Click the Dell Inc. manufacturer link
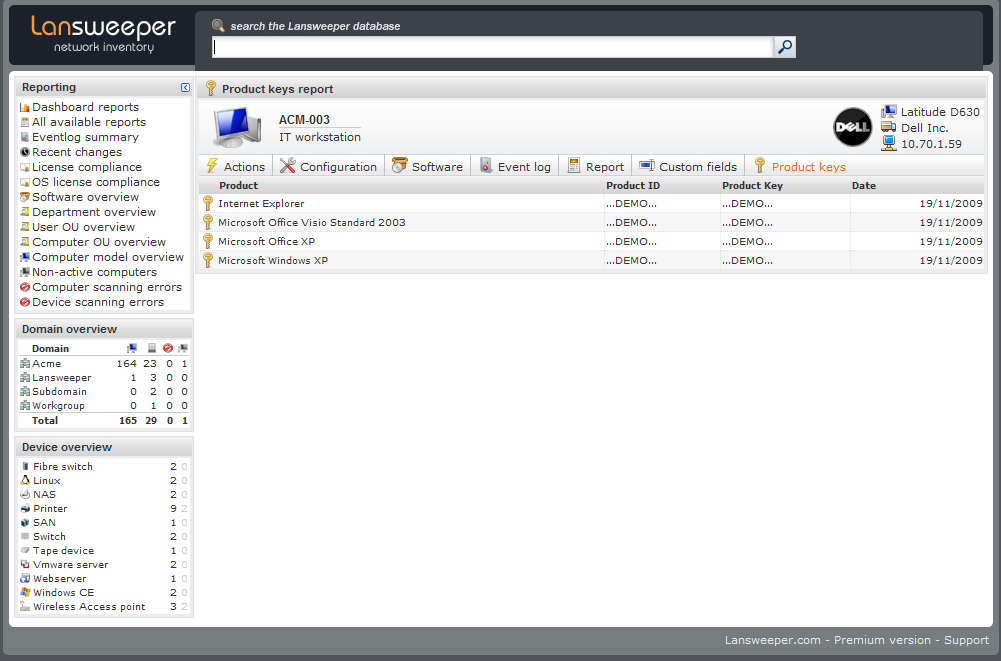The height and width of the screenshot is (661, 1001). [x=924, y=128]
